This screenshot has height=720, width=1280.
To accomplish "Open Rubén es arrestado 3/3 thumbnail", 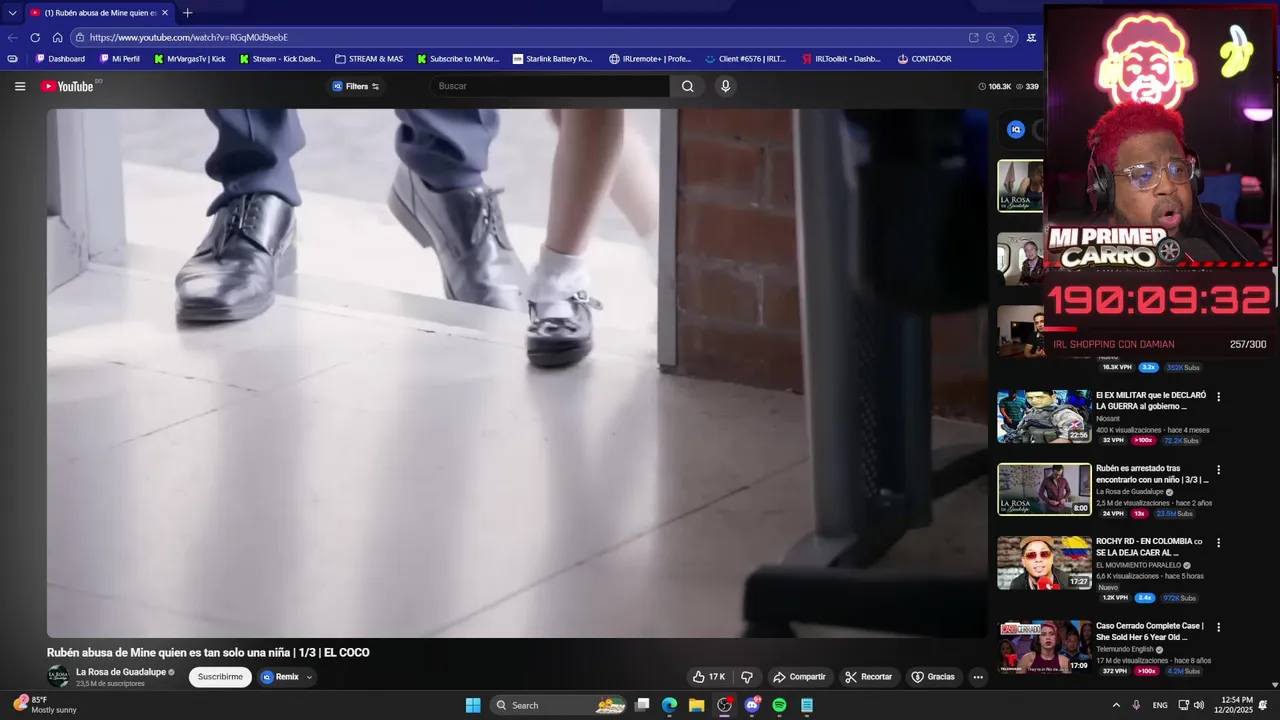I will pos(1044,489).
